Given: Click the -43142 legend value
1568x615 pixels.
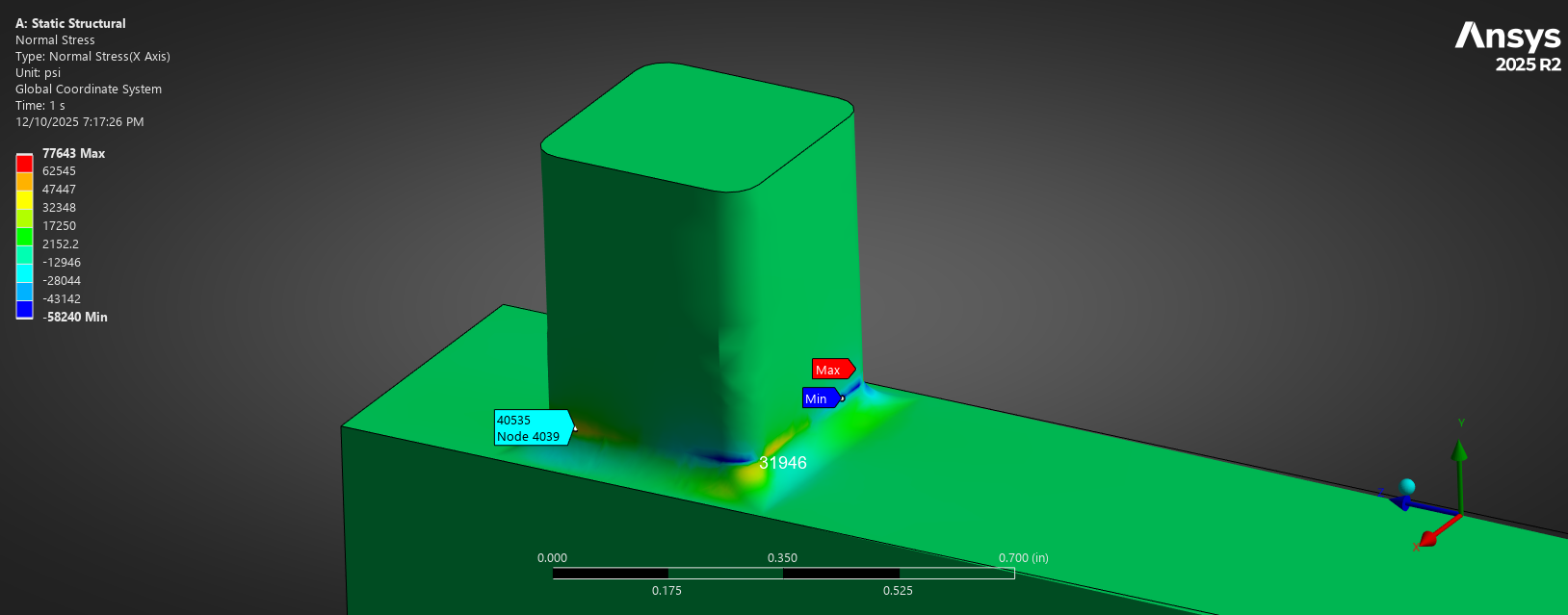Looking at the screenshot, I should tap(62, 299).
